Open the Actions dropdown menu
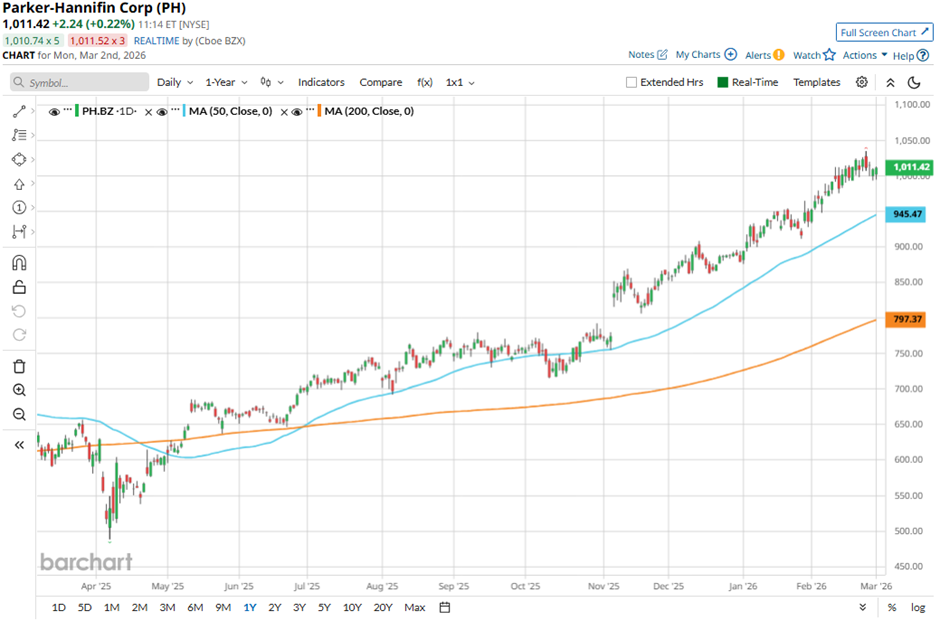The height and width of the screenshot is (621, 940). point(865,56)
